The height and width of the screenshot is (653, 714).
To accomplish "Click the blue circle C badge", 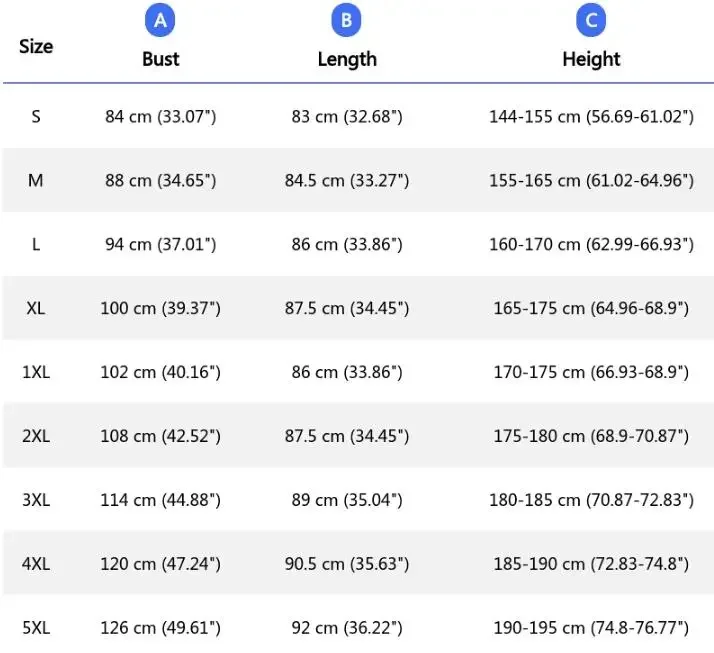I will (x=590, y=21).
